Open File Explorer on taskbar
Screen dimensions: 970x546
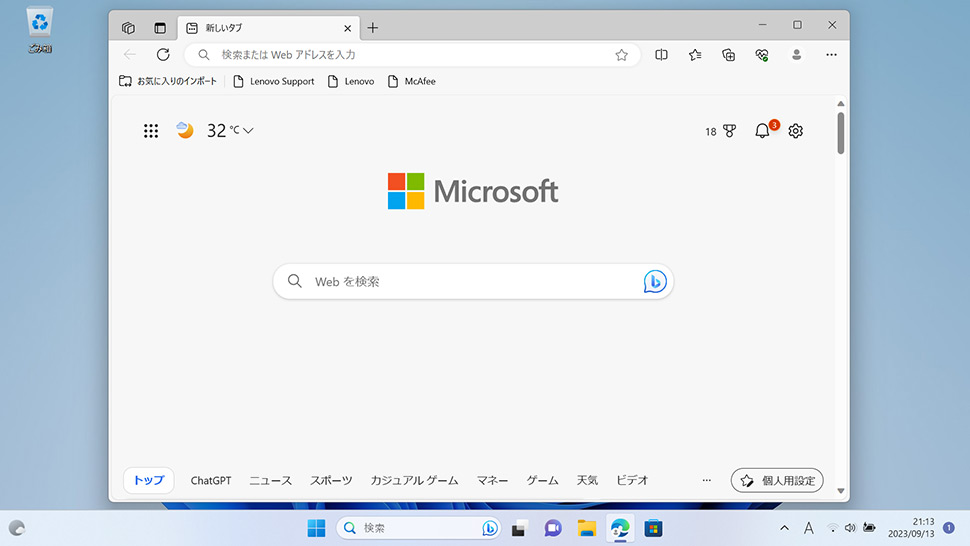point(586,528)
